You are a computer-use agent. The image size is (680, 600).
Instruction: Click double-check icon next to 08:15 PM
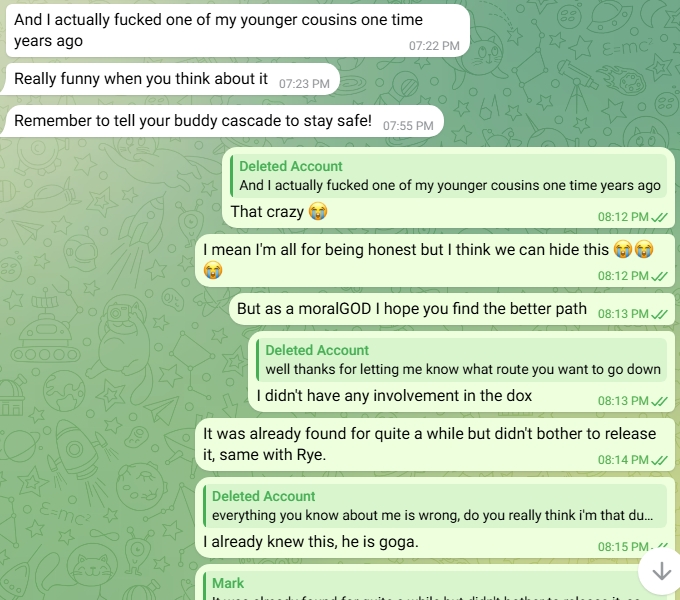point(660,547)
